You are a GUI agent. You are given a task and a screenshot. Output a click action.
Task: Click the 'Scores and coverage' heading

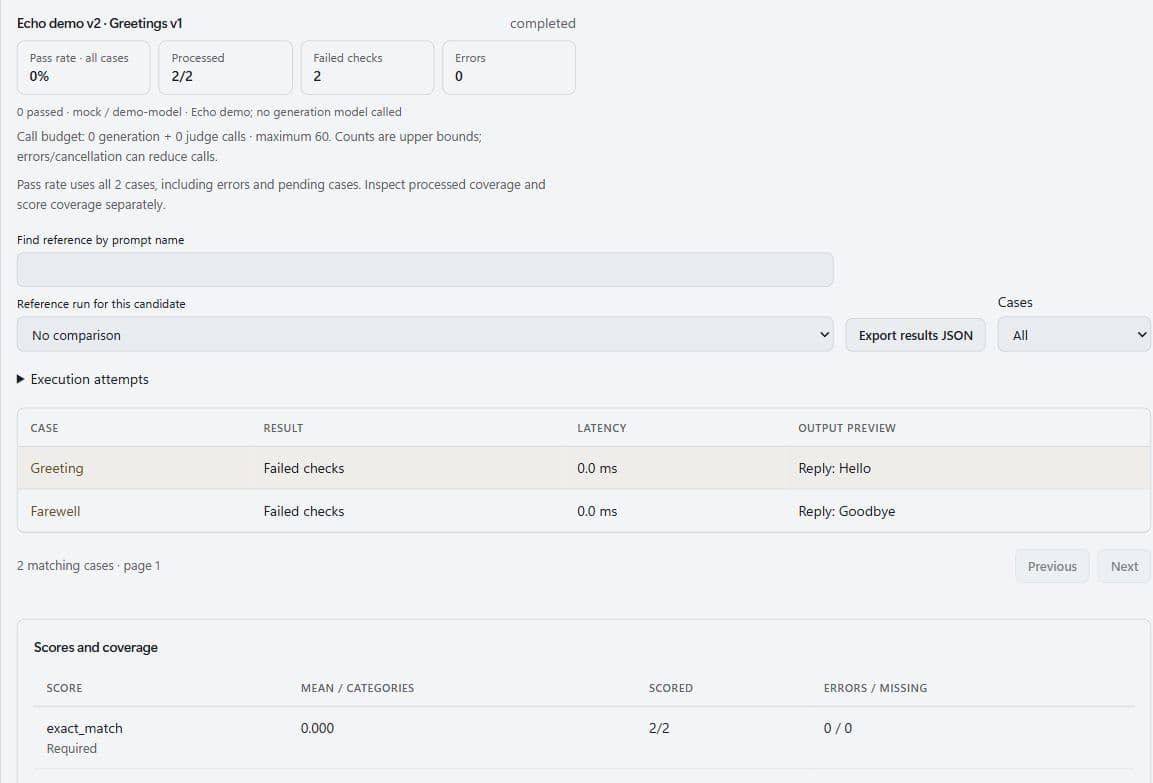(x=96, y=647)
